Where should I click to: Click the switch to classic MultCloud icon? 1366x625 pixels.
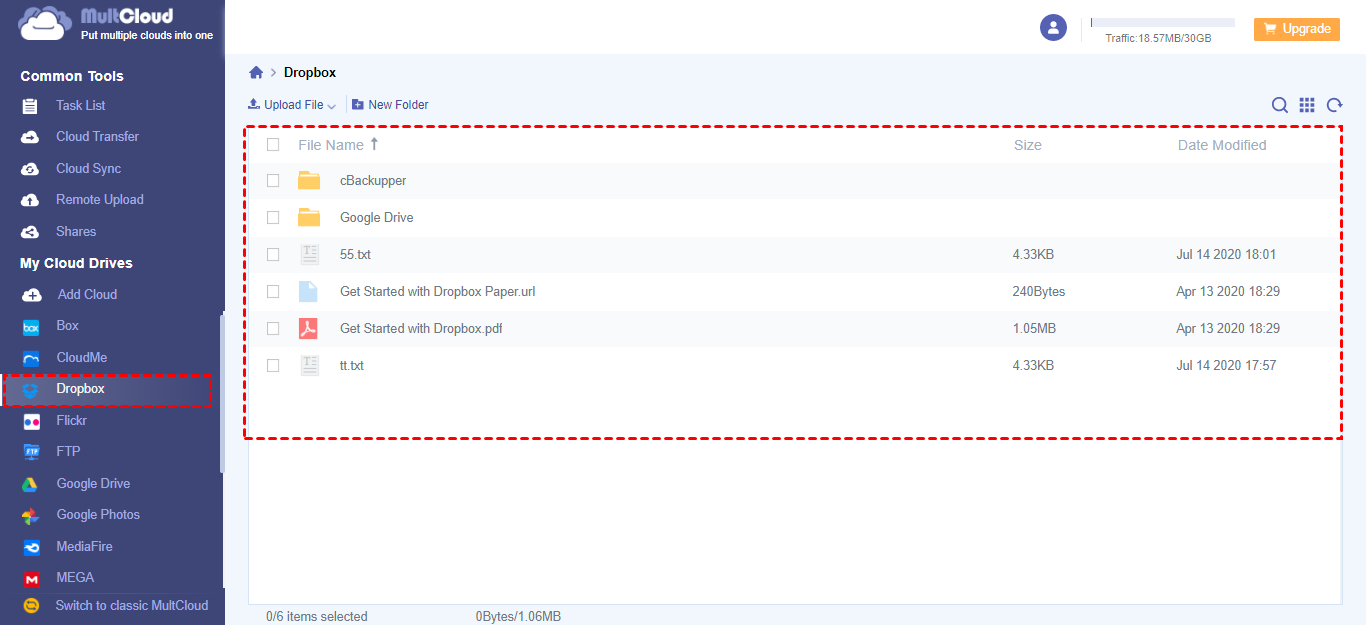click(31, 606)
